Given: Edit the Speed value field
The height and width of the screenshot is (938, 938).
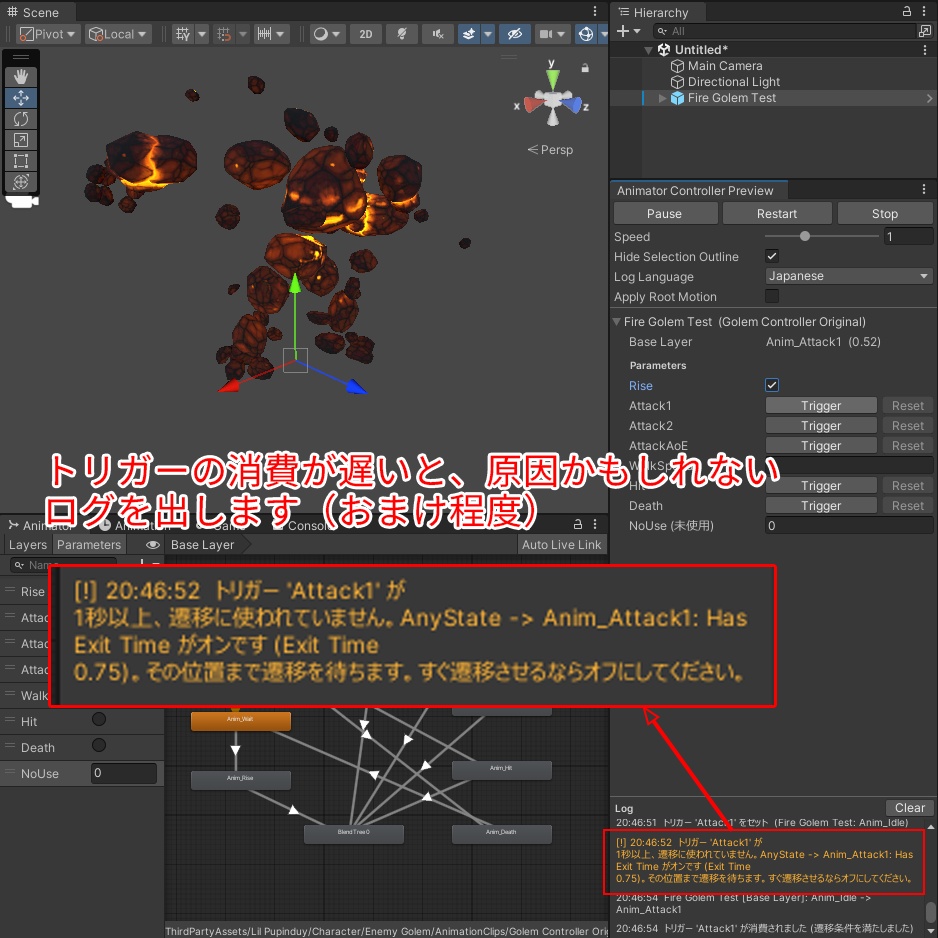Looking at the screenshot, I should pos(907,236).
